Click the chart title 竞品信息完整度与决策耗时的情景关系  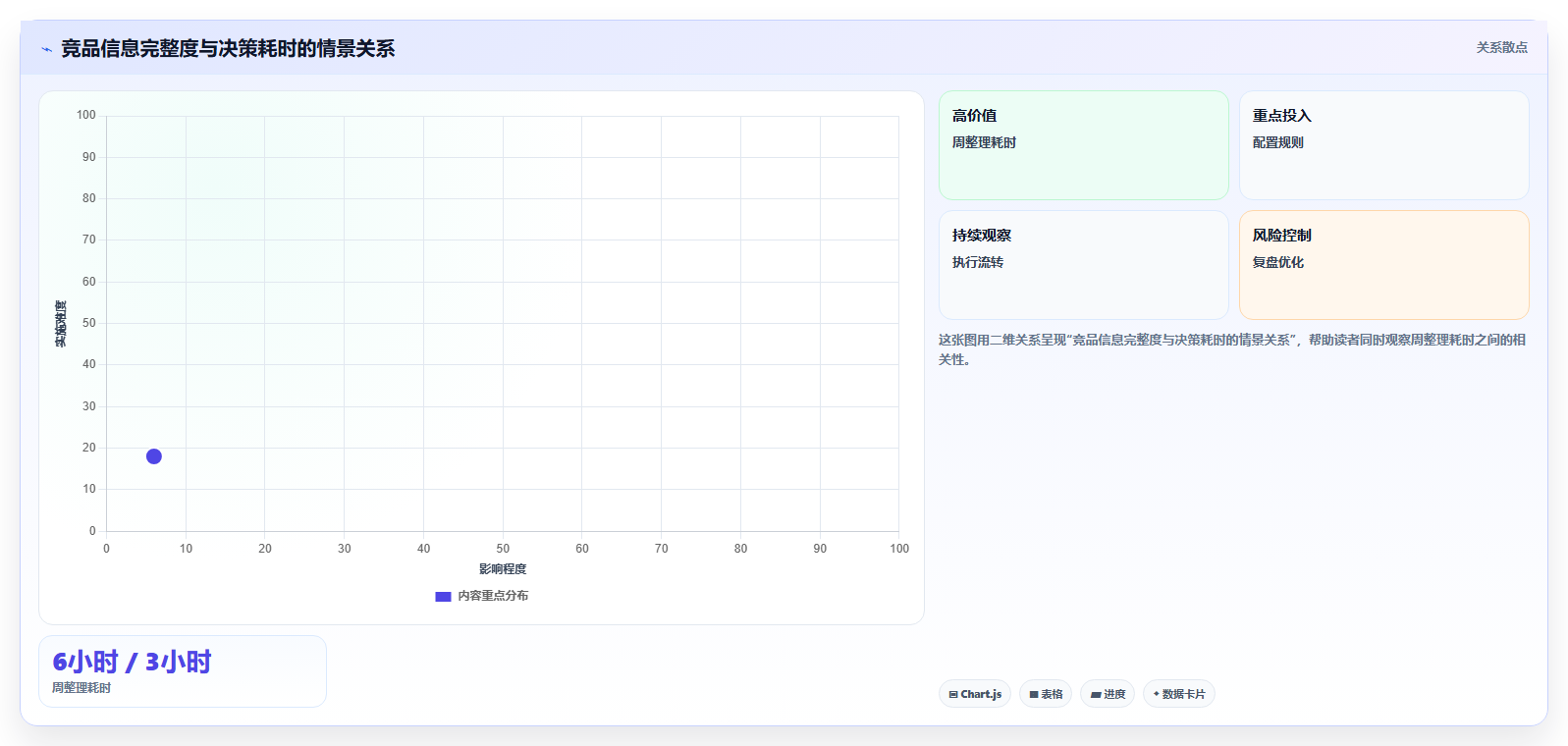tap(228, 48)
